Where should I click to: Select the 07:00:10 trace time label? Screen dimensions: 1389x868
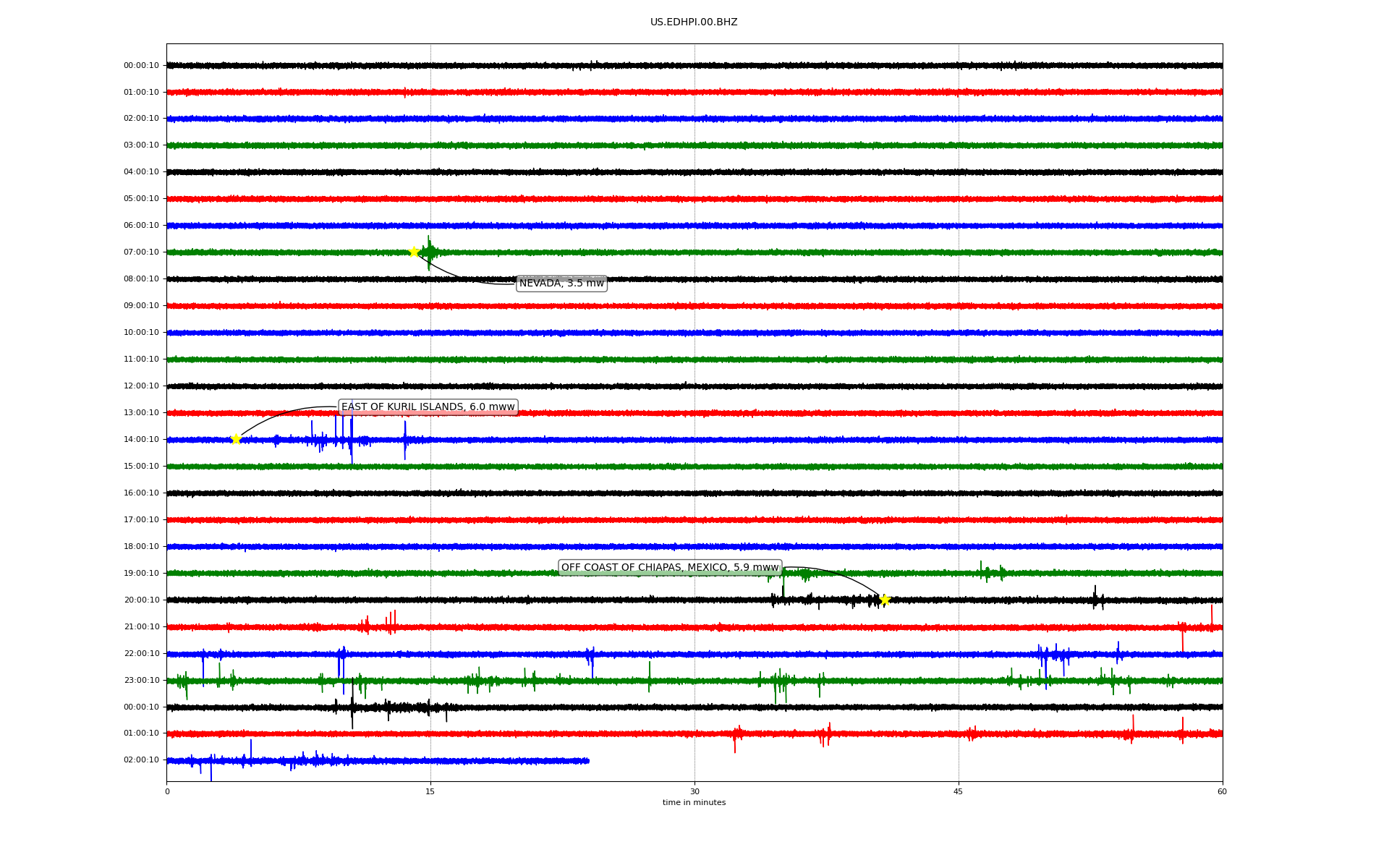[141, 252]
